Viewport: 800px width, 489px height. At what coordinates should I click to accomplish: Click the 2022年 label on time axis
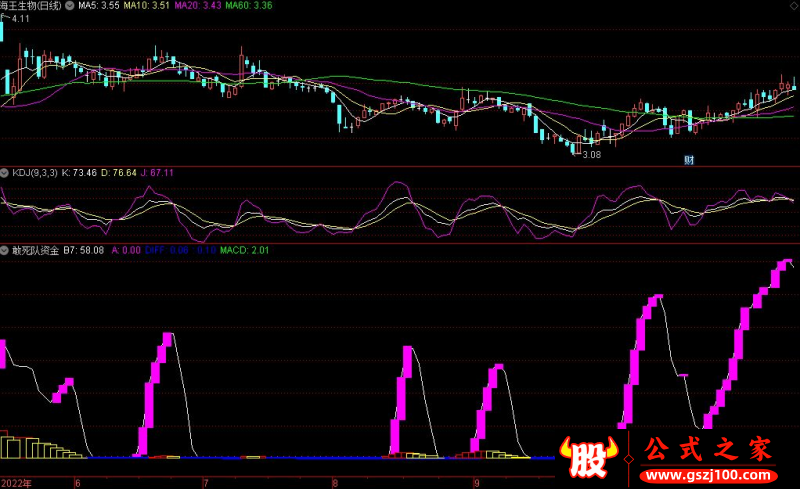pos(16,483)
